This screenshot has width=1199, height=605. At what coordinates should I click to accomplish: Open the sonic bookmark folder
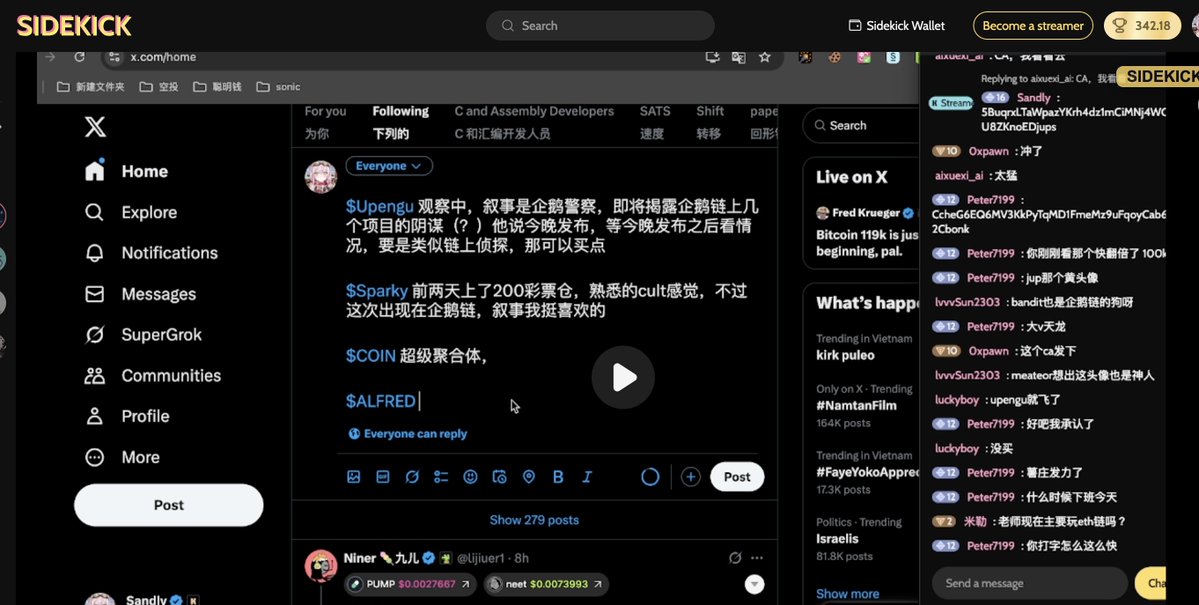(x=278, y=87)
